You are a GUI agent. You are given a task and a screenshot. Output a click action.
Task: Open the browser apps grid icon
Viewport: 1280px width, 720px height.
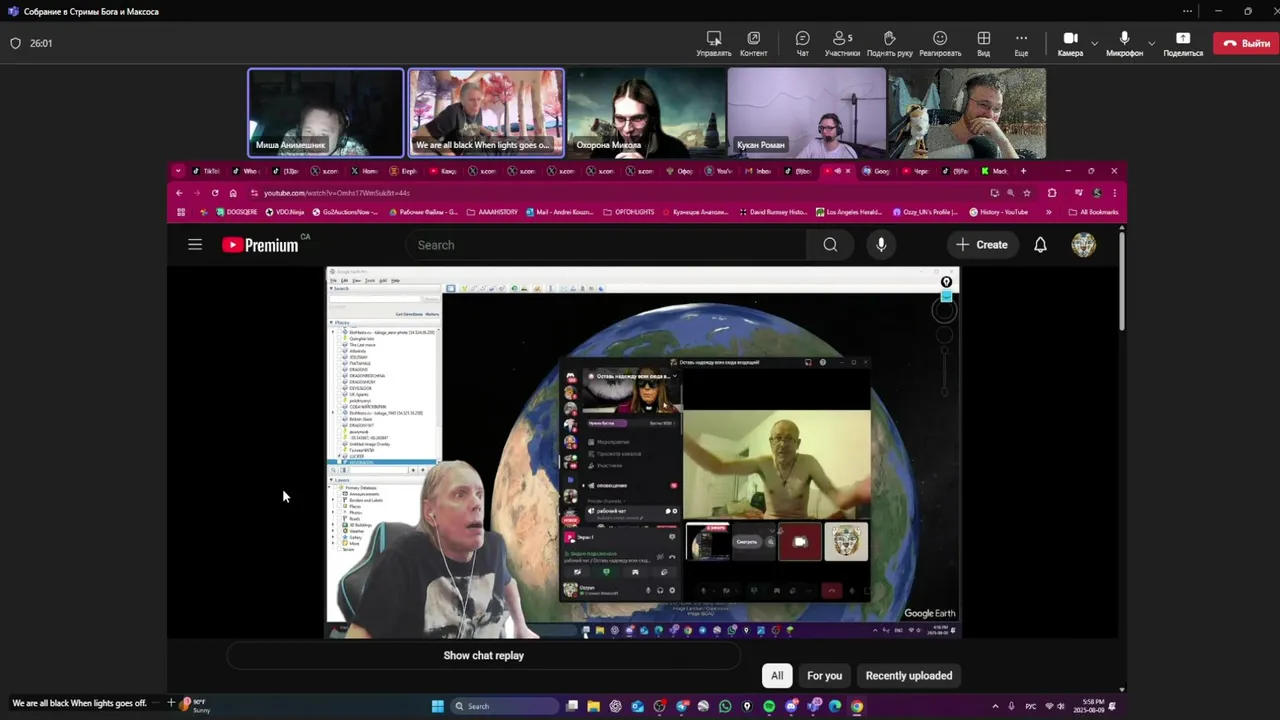181,212
